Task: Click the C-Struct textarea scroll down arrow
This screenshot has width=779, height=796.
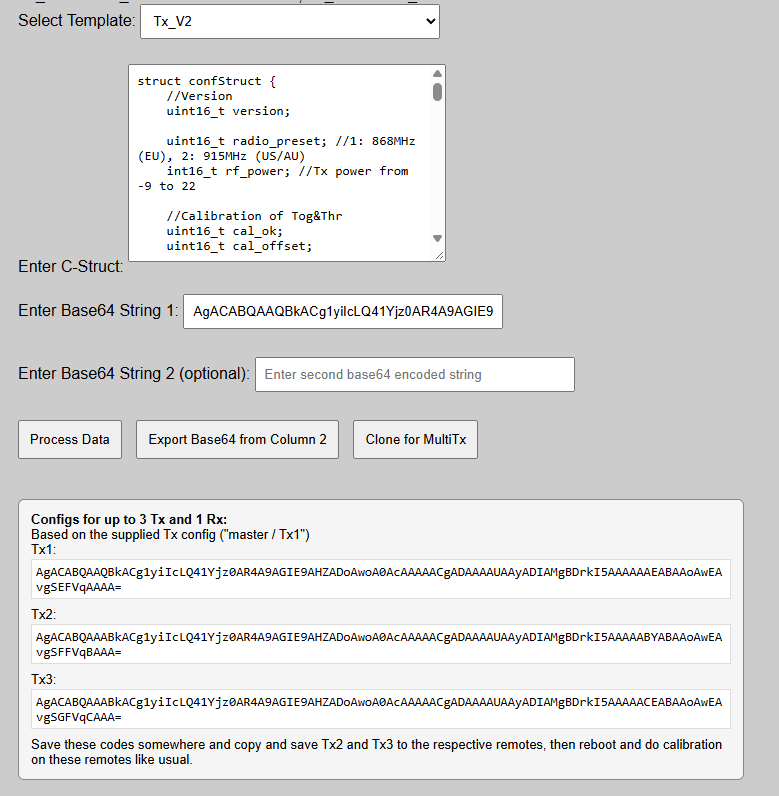Action: (437, 238)
